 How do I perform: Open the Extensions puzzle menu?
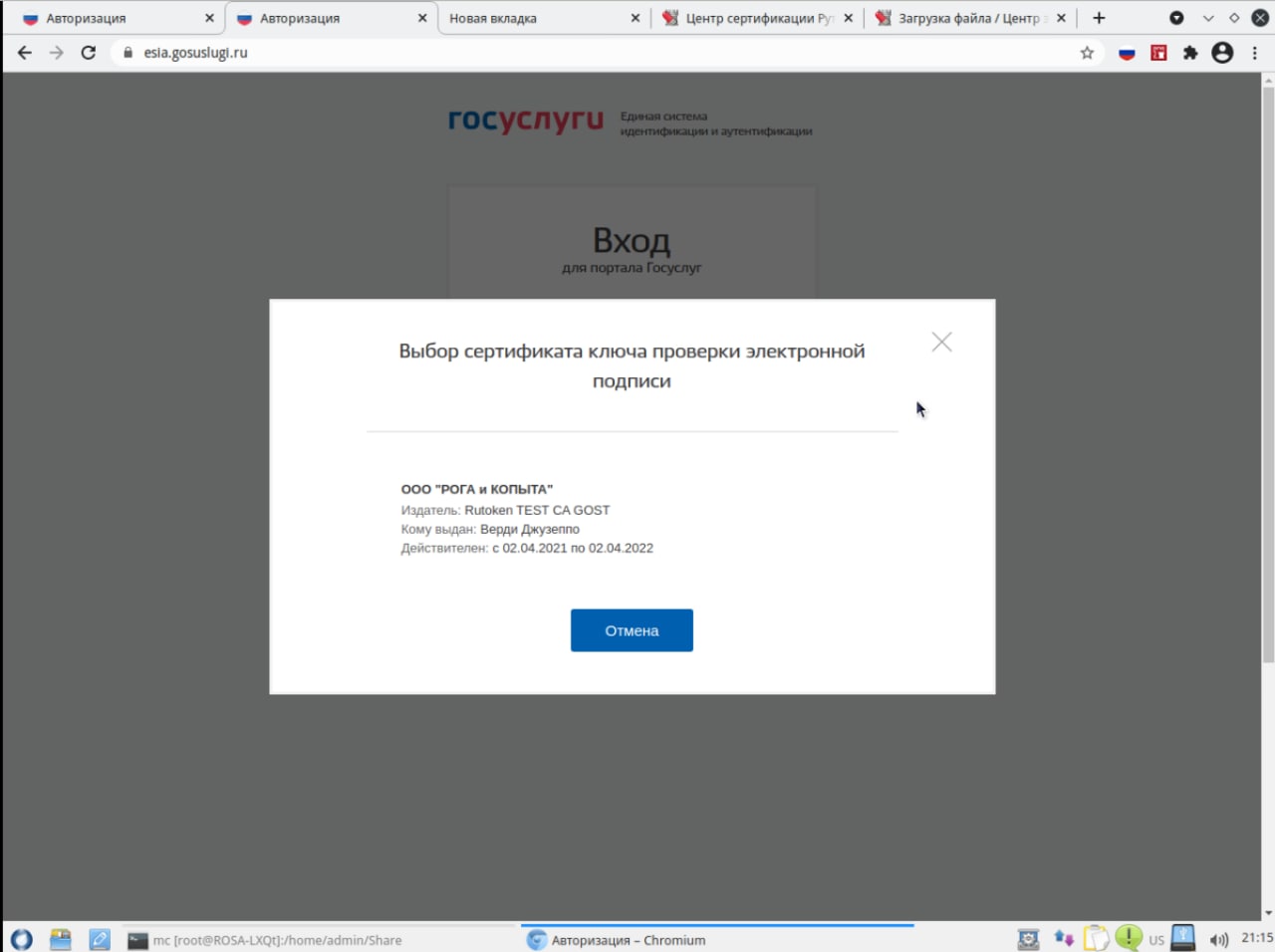click(1190, 53)
